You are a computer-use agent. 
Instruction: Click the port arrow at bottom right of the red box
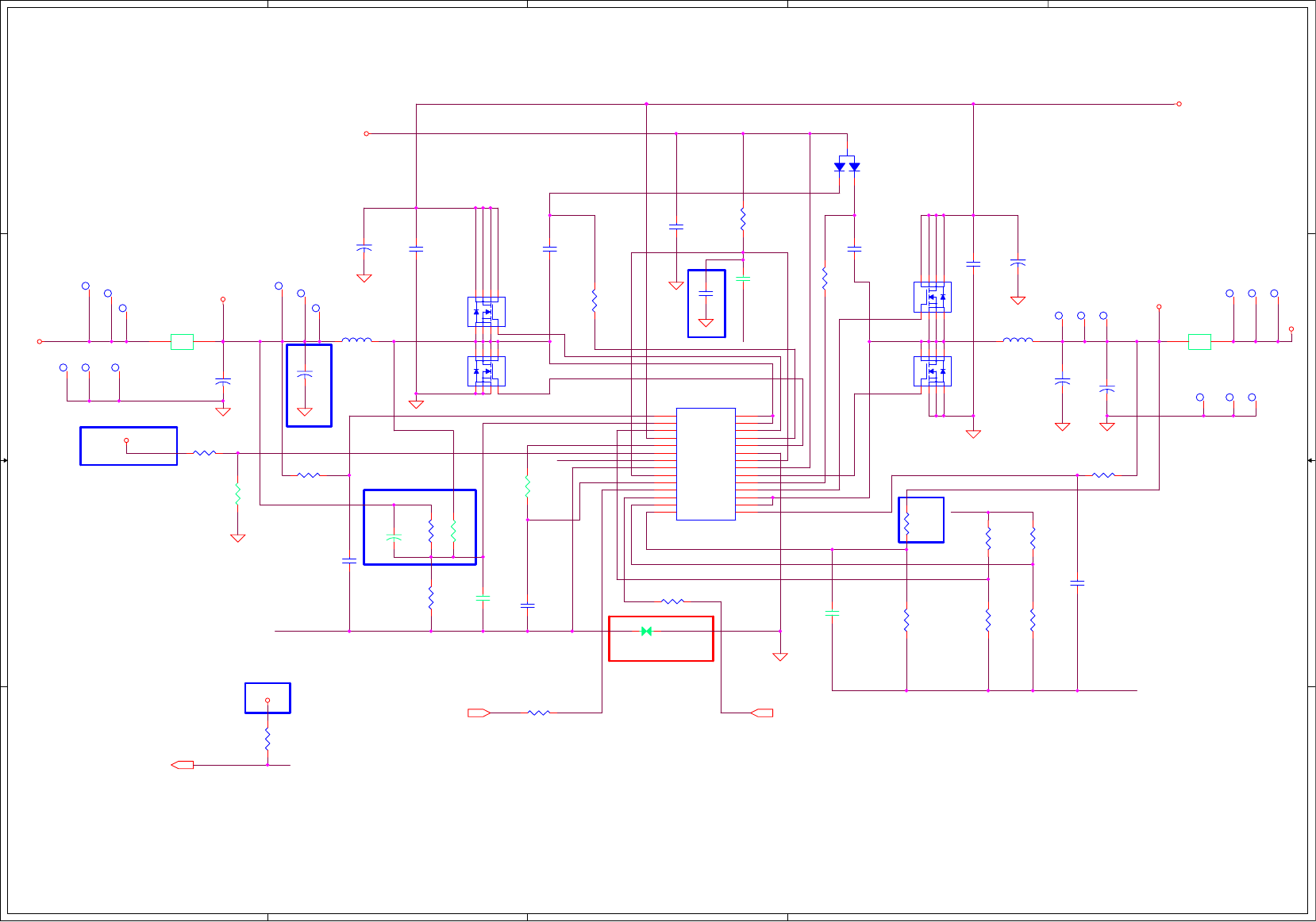[762, 713]
